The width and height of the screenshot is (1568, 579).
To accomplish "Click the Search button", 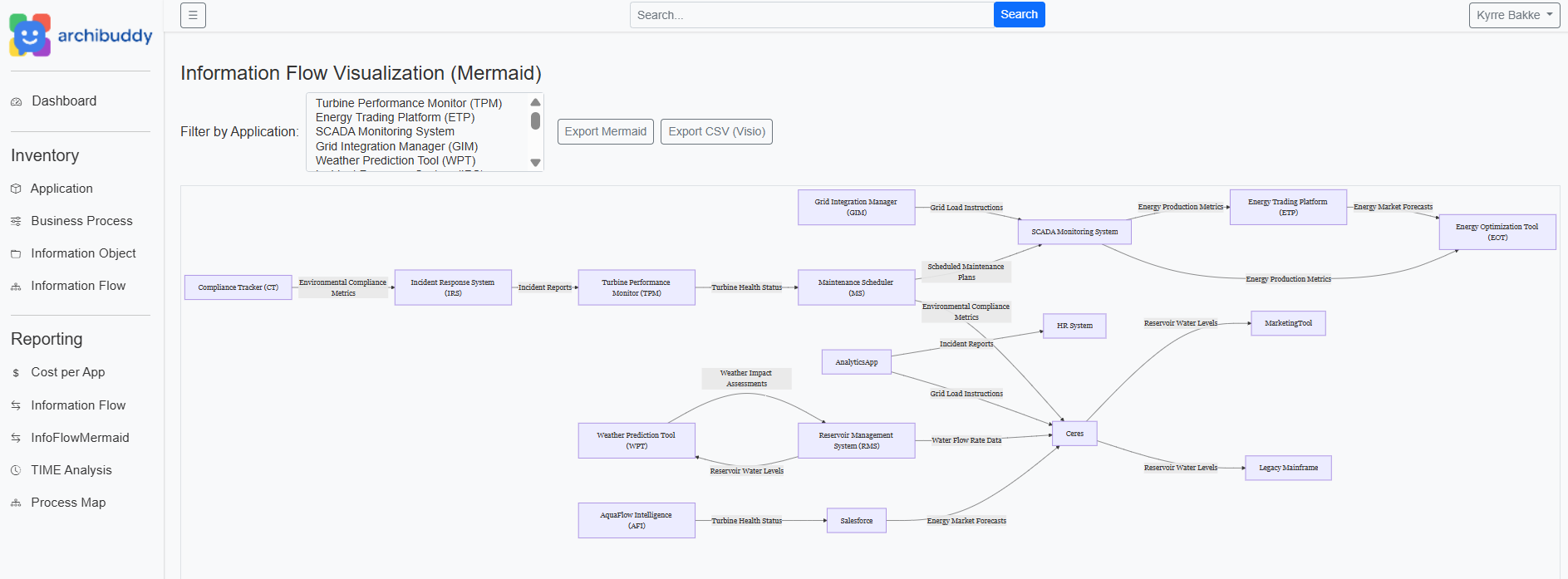I will tap(1019, 14).
